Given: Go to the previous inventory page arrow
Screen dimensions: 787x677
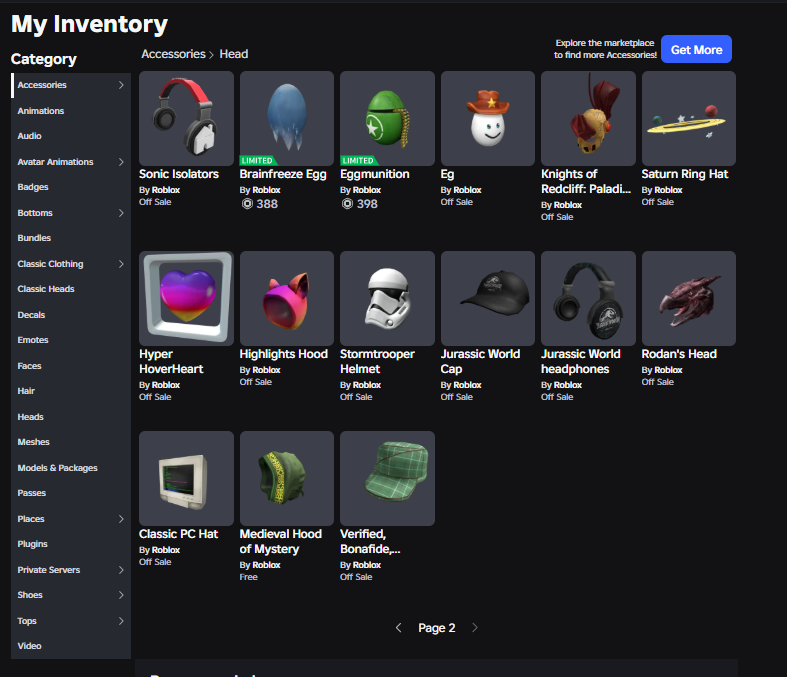Looking at the screenshot, I should [x=399, y=628].
